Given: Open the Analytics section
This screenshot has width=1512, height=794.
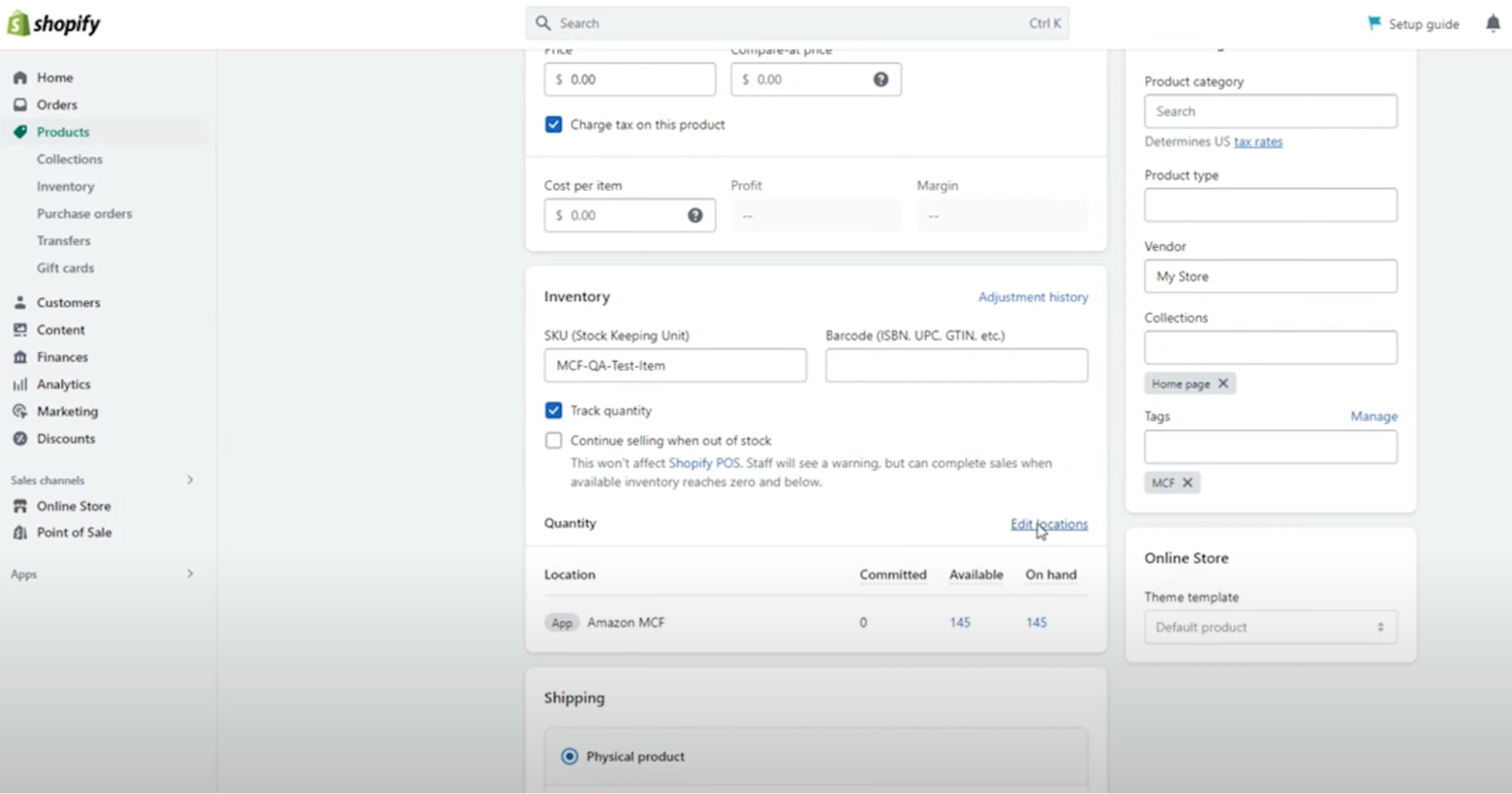Looking at the screenshot, I should click(62, 384).
